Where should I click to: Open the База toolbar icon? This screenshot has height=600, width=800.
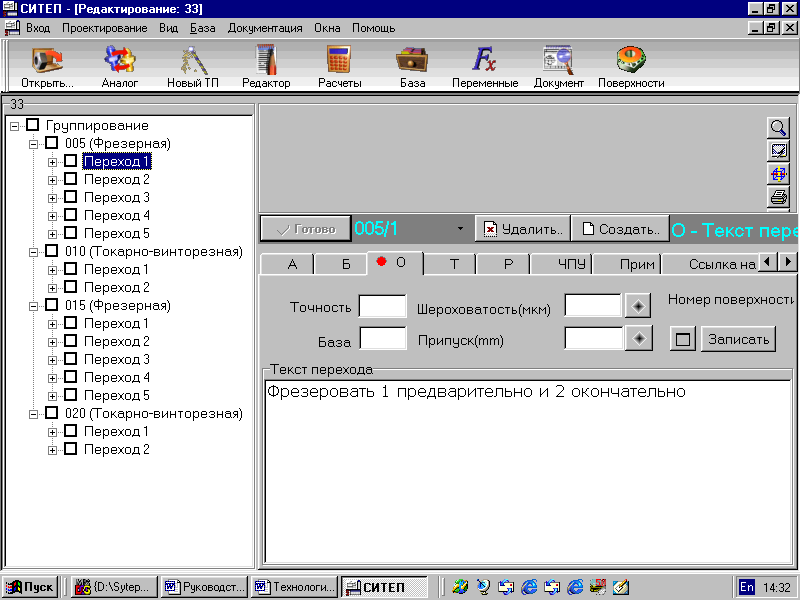412,66
